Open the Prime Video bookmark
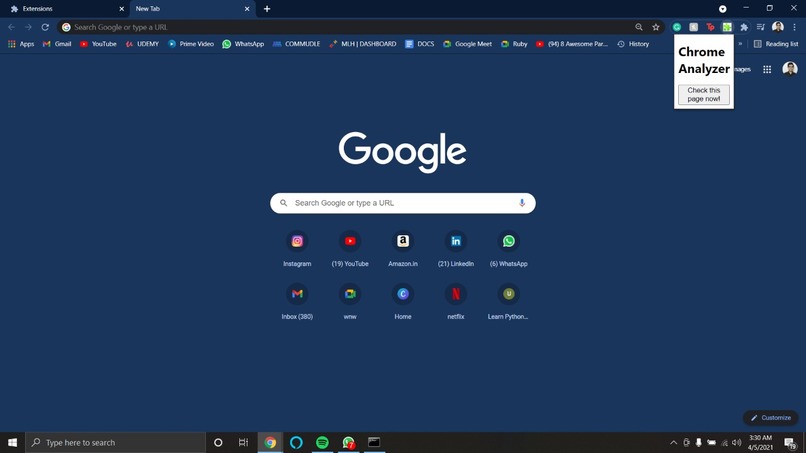Viewport: 806px width, 453px height. click(x=191, y=44)
